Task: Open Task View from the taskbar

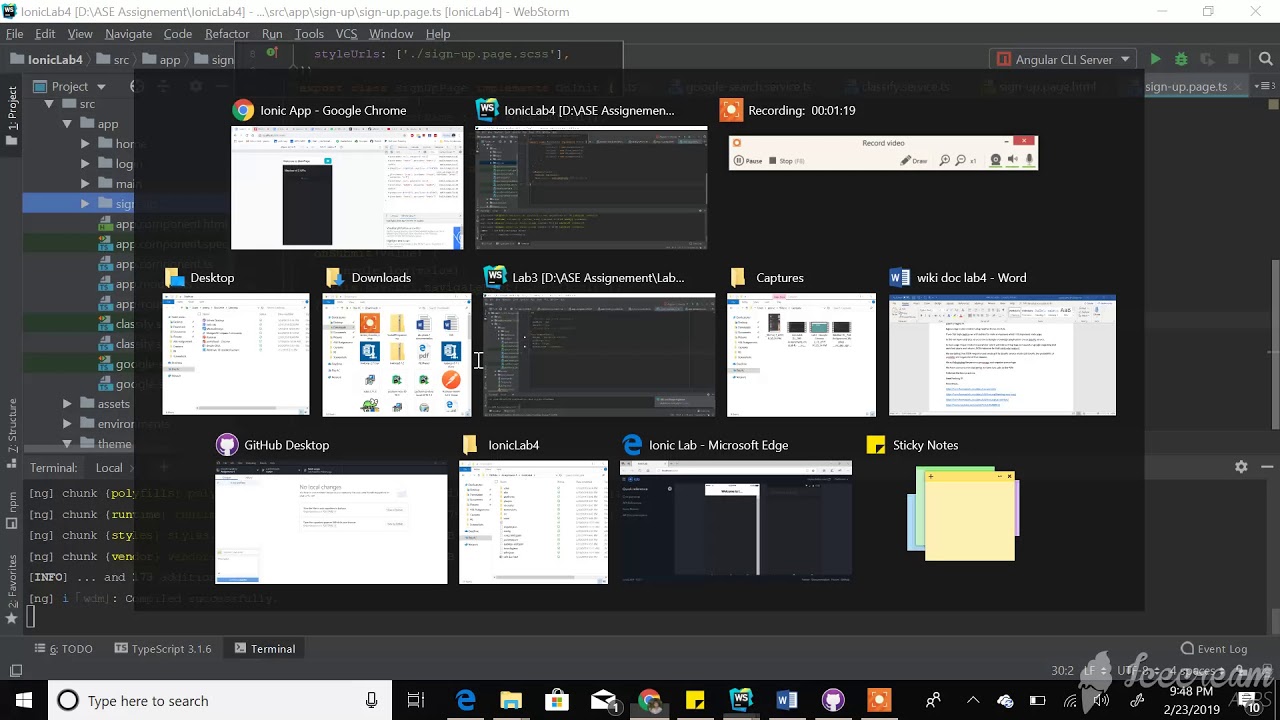Action: (416, 701)
